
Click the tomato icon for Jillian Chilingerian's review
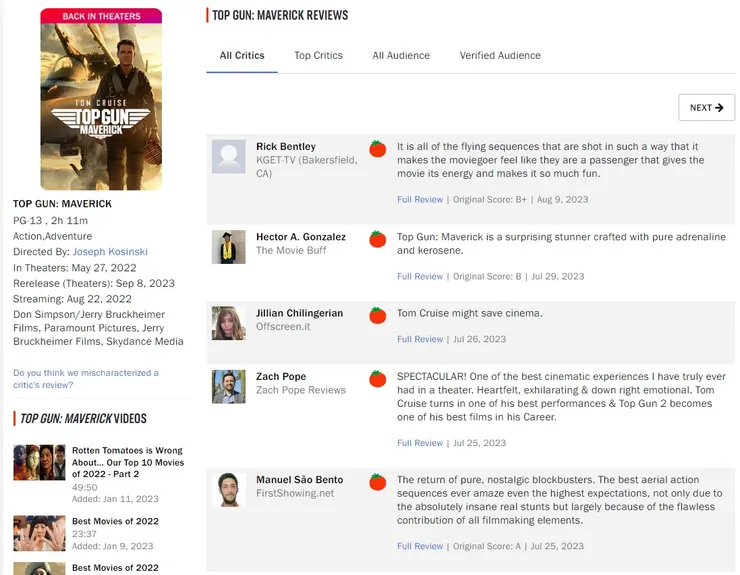point(378,315)
